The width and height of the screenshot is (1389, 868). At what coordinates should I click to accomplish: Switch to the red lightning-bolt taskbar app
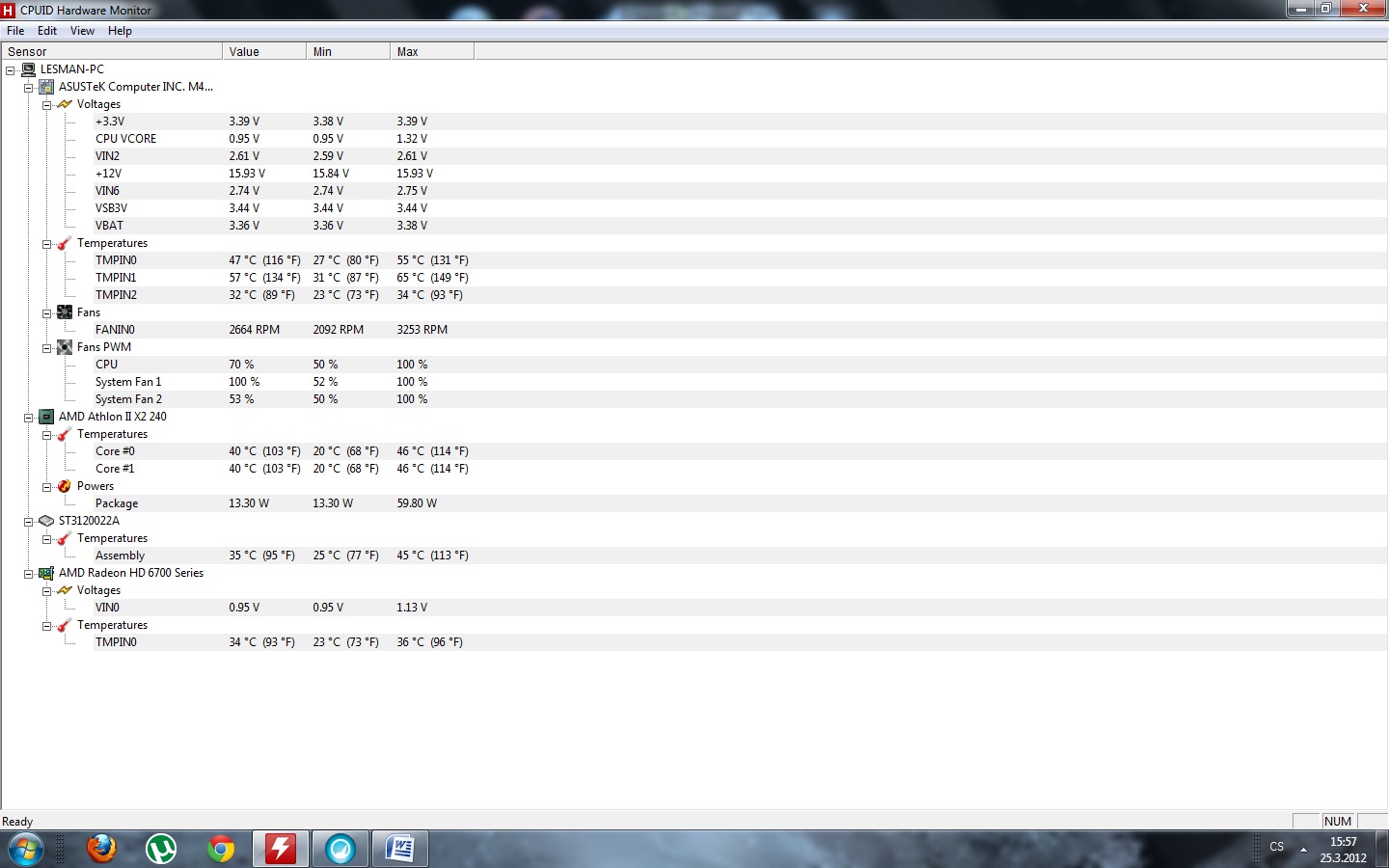tap(281, 849)
